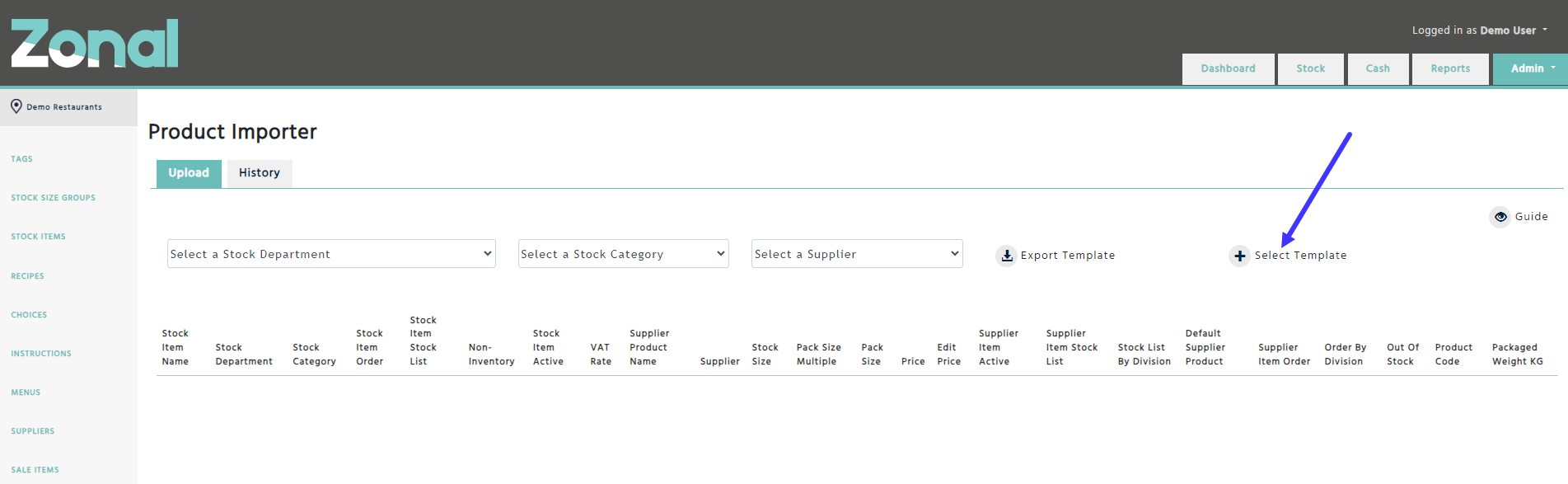Expand the Admin menu caret
This screenshot has height=484, width=1568.
1552,68
